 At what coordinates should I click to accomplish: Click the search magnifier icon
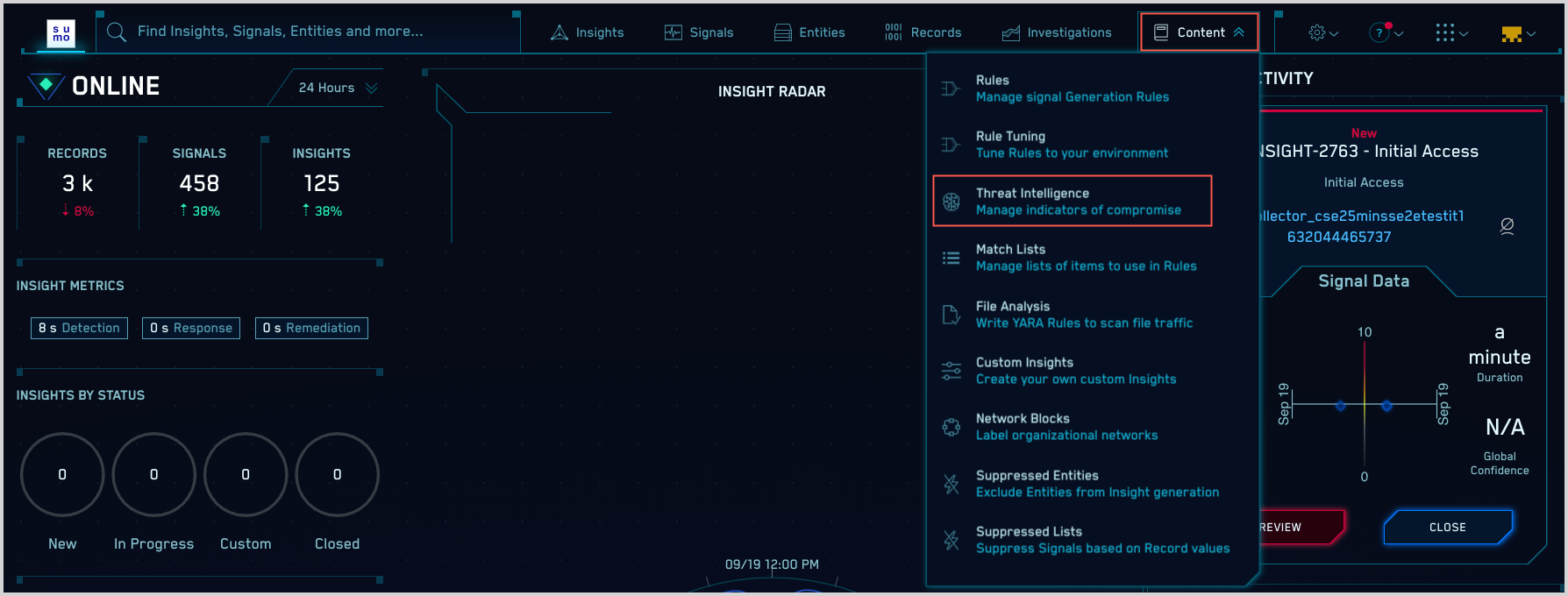pyautogui.click(x=117, y=32)
